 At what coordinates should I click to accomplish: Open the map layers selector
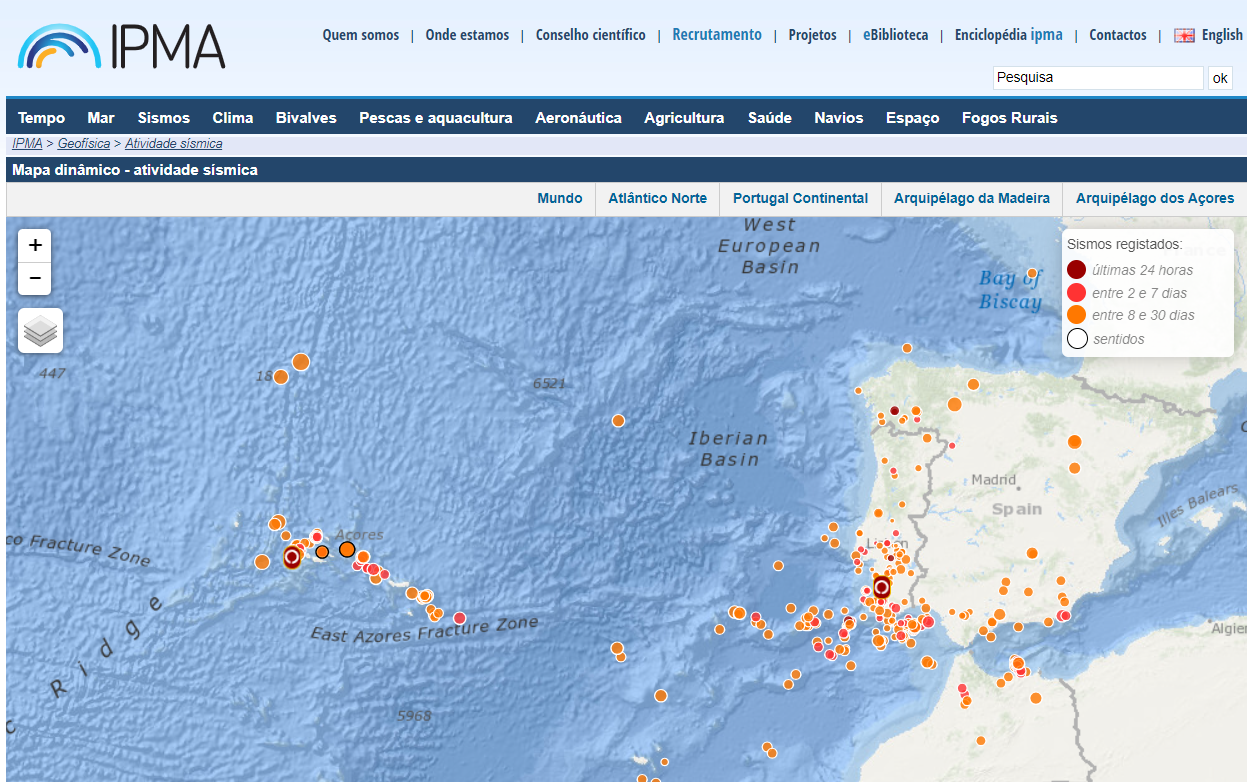tap(40, 331)
